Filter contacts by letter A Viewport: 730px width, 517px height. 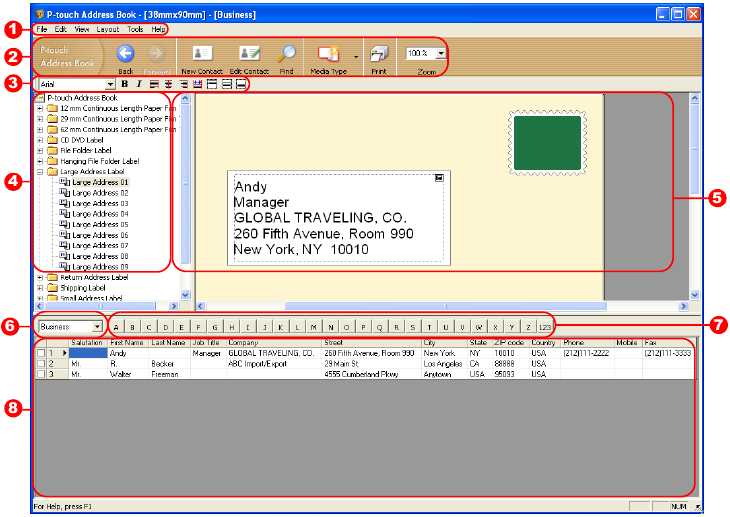coord(116,327)
